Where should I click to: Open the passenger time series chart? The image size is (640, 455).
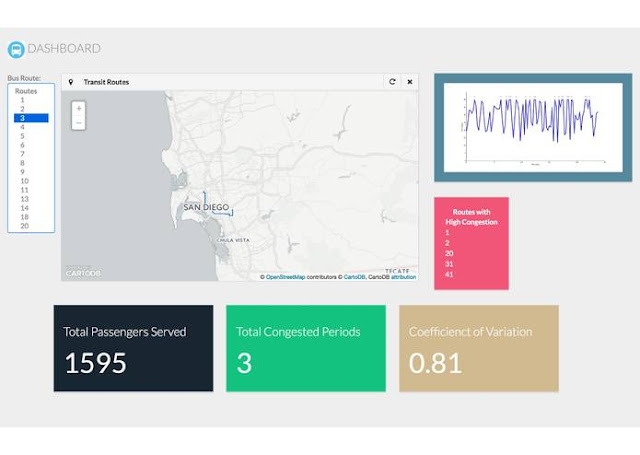point(533,128)
